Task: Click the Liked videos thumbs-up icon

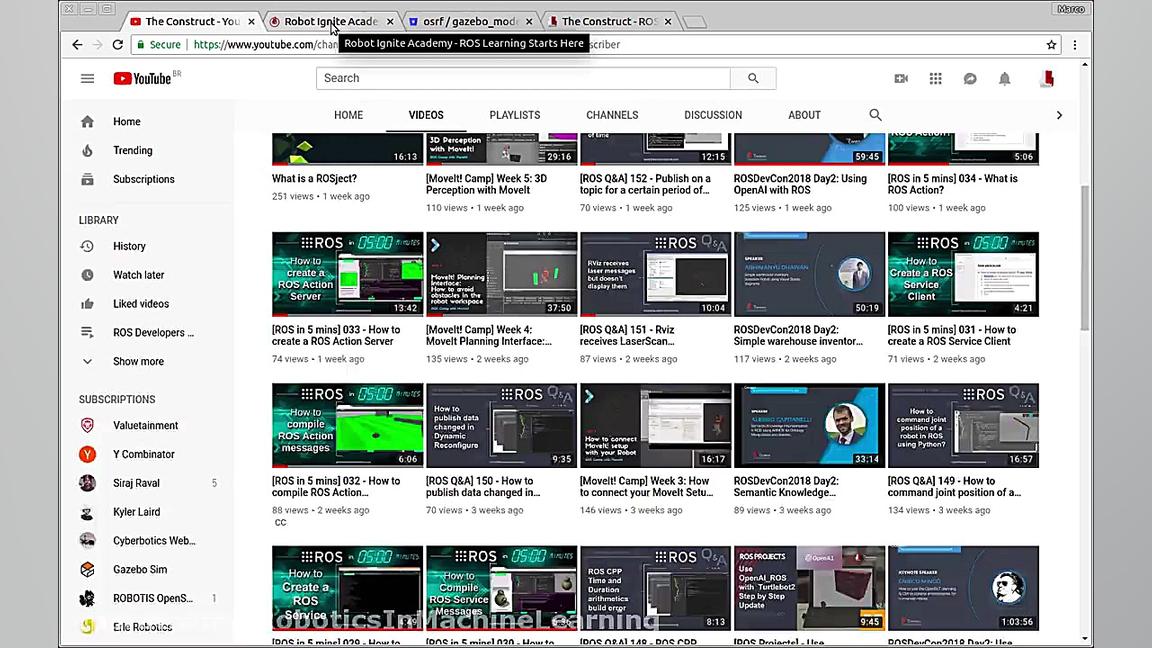Action: pos(87,303)
